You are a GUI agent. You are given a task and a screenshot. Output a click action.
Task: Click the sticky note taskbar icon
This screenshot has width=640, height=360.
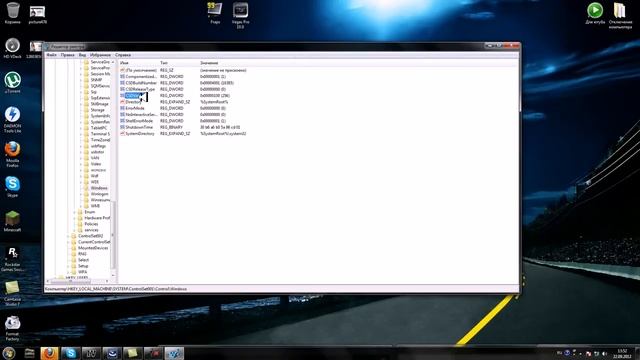coord(133,353)
